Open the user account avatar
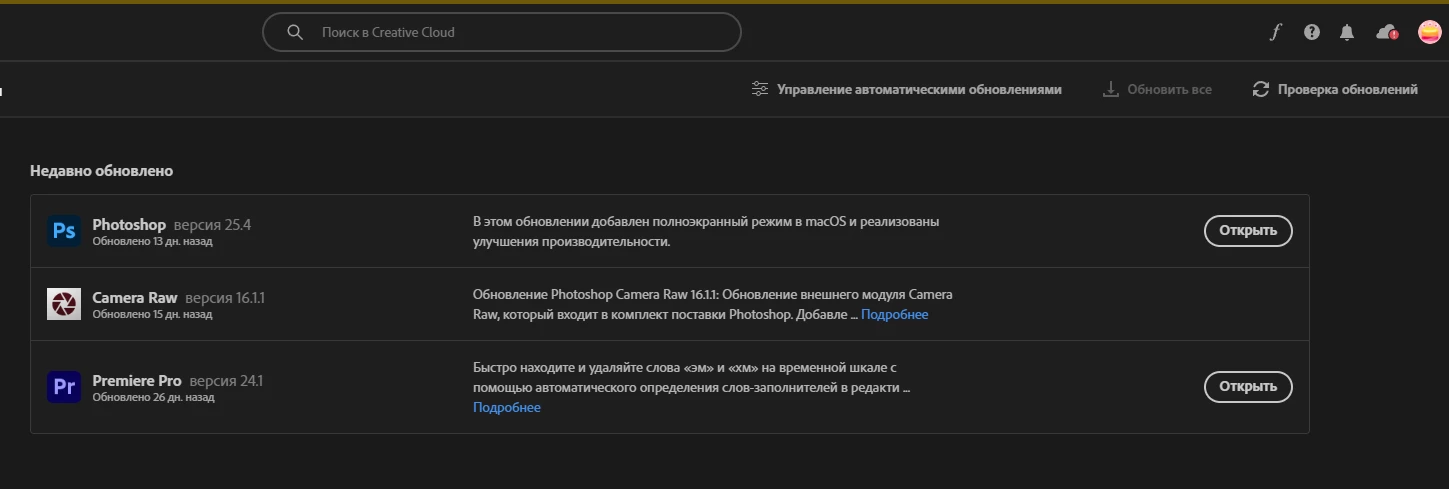The width and height of the screenshot is (1449, 489). pos(1430,32)
